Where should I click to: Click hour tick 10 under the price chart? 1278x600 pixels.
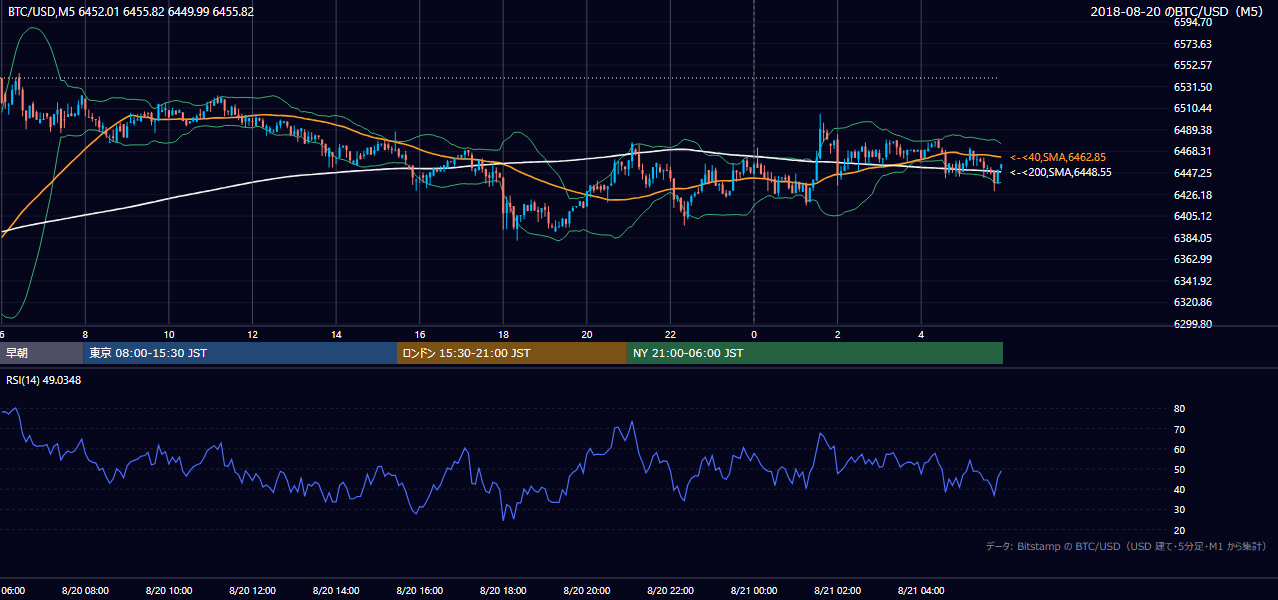pyautogui.click(x=169, y=334)
